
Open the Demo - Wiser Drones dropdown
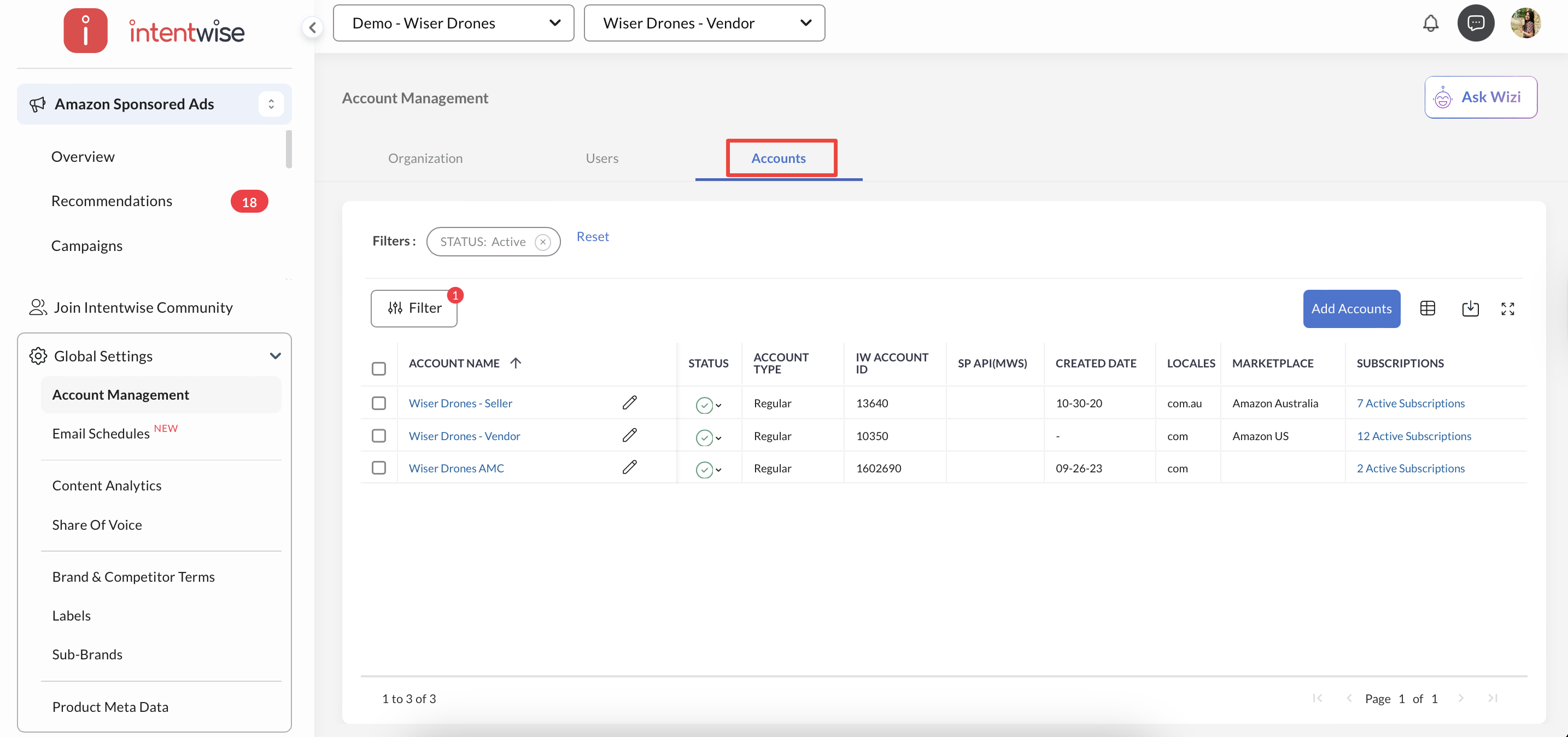[453, 23]
